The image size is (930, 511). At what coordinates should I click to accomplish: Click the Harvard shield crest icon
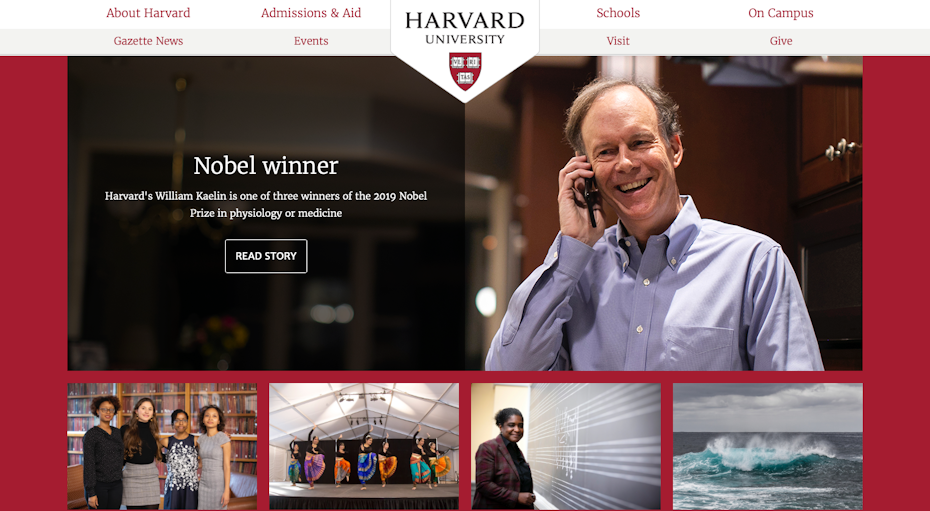pyautogui.click(x=465, y=71)
